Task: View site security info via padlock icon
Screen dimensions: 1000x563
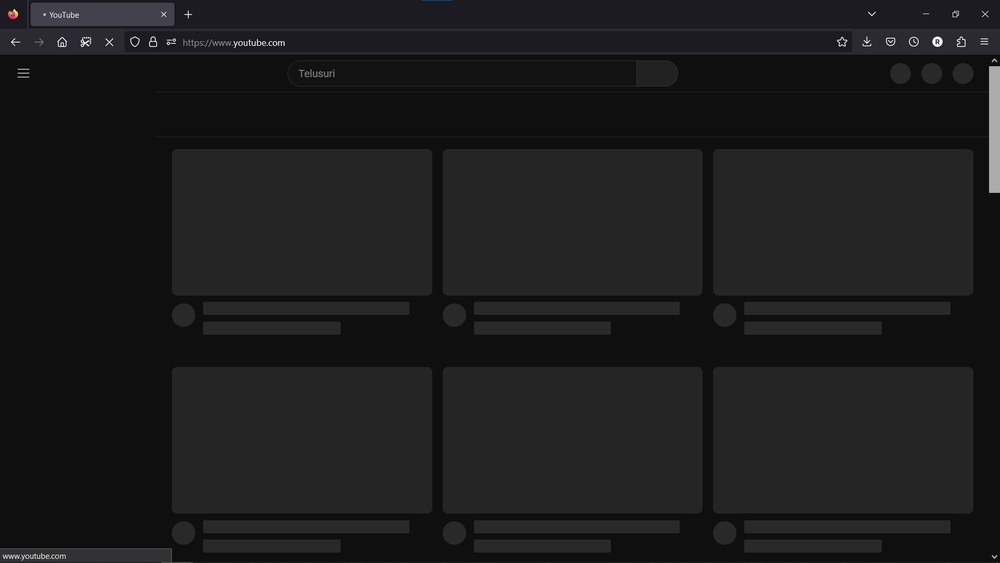Action: 153,42
